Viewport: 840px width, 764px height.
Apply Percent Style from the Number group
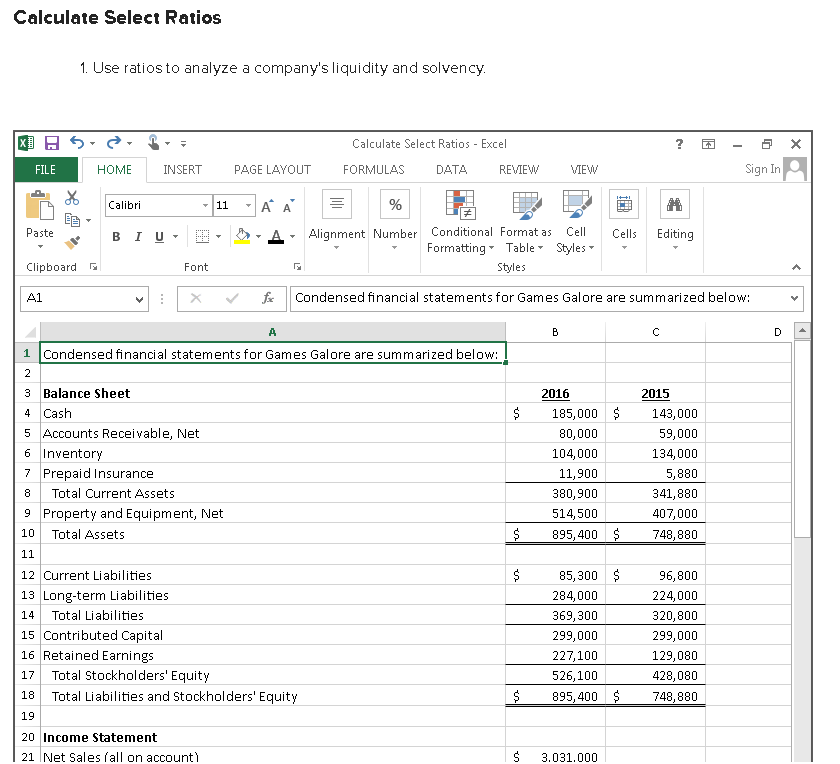pos(394,204)
